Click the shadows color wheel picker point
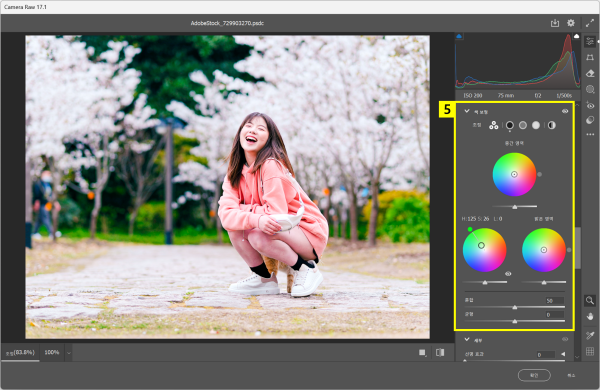 (x=481, y=245)
